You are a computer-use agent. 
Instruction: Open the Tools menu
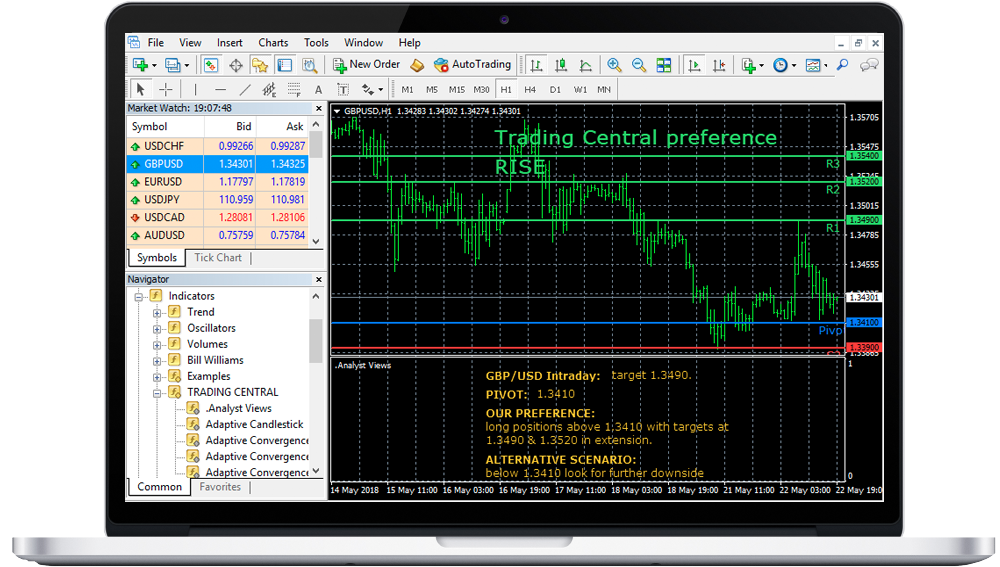[x=316, y=43]
